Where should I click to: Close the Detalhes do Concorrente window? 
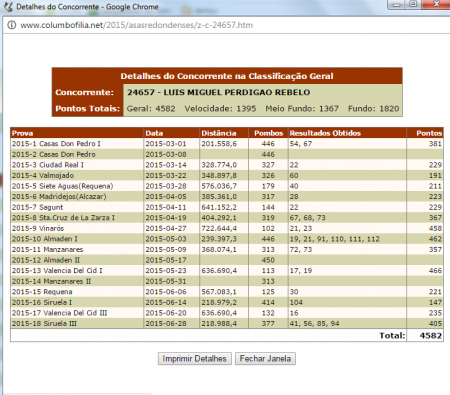pyautogui.click(x=436, y=5)
